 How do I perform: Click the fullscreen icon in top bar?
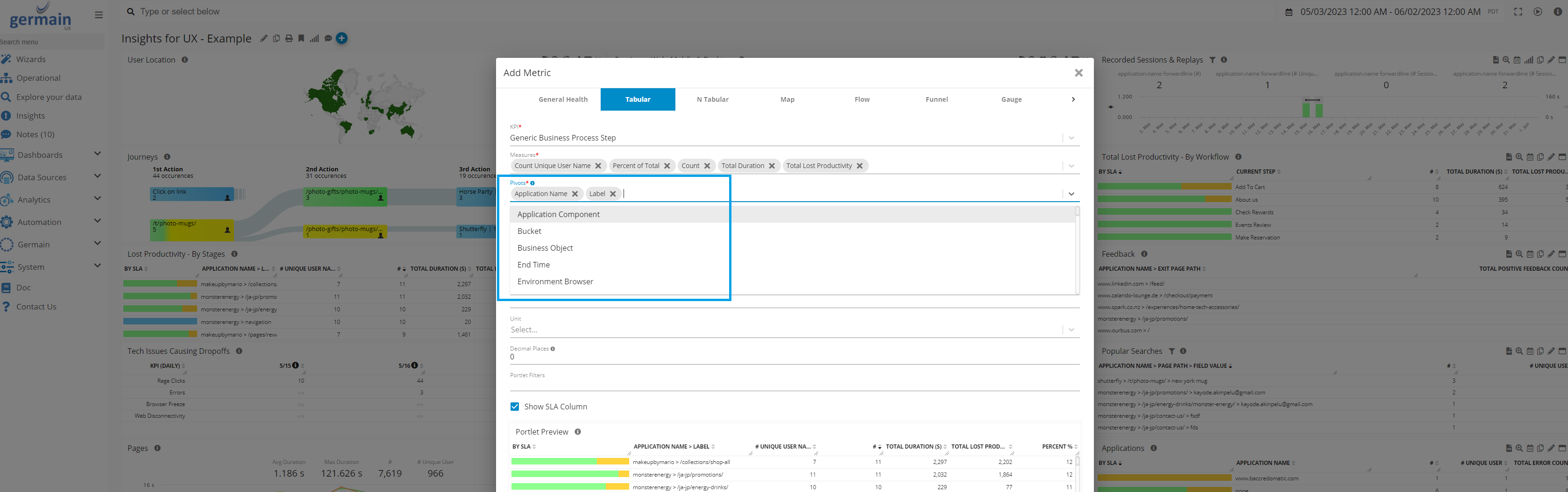(1518, 12)
